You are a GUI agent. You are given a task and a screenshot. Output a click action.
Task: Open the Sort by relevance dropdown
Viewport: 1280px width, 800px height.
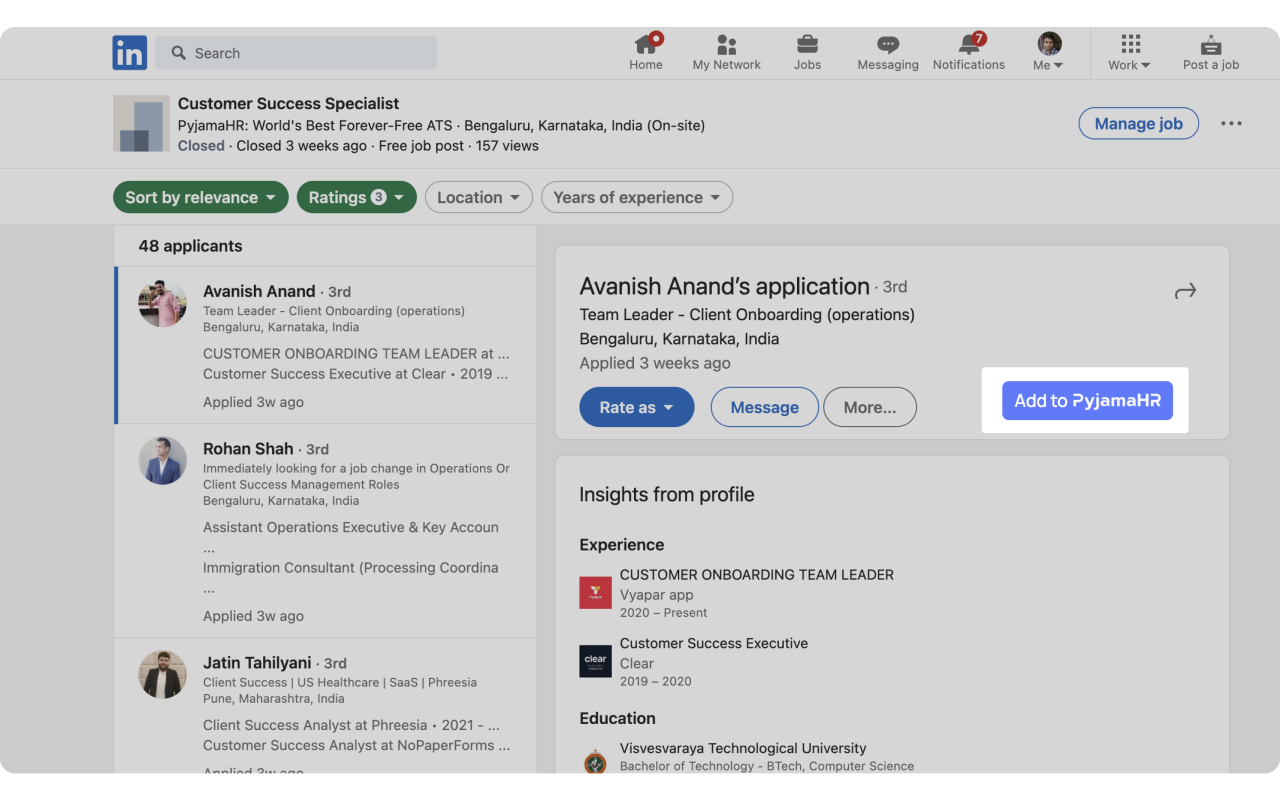tap(200, 197)
